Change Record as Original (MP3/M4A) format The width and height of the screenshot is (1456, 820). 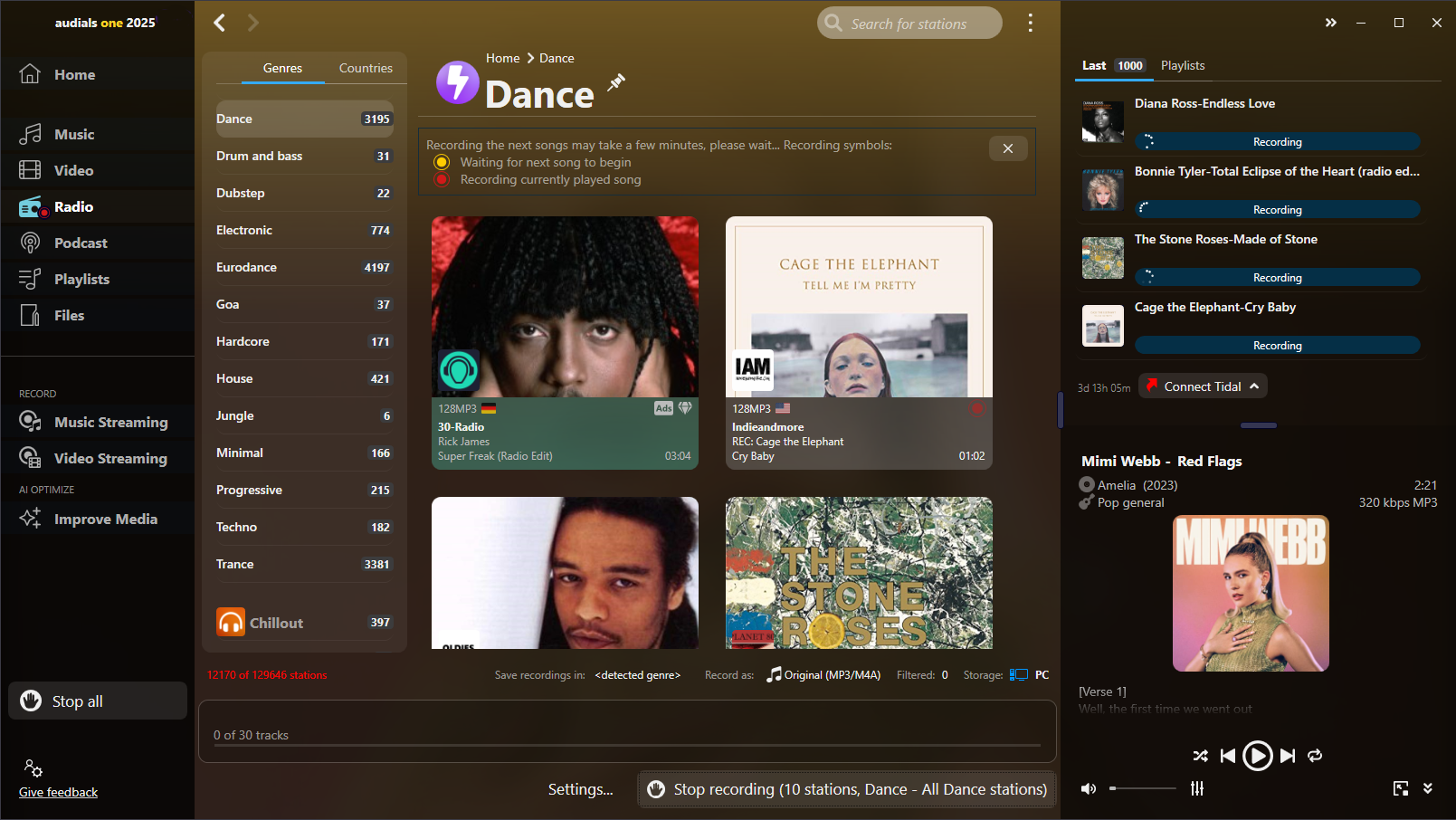click(823, 675)
